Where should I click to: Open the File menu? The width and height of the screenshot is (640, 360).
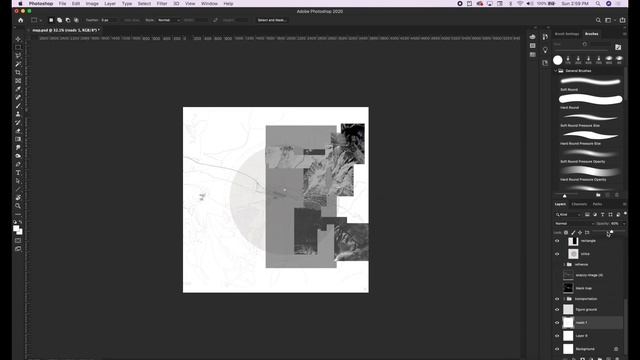click(62, 4)
